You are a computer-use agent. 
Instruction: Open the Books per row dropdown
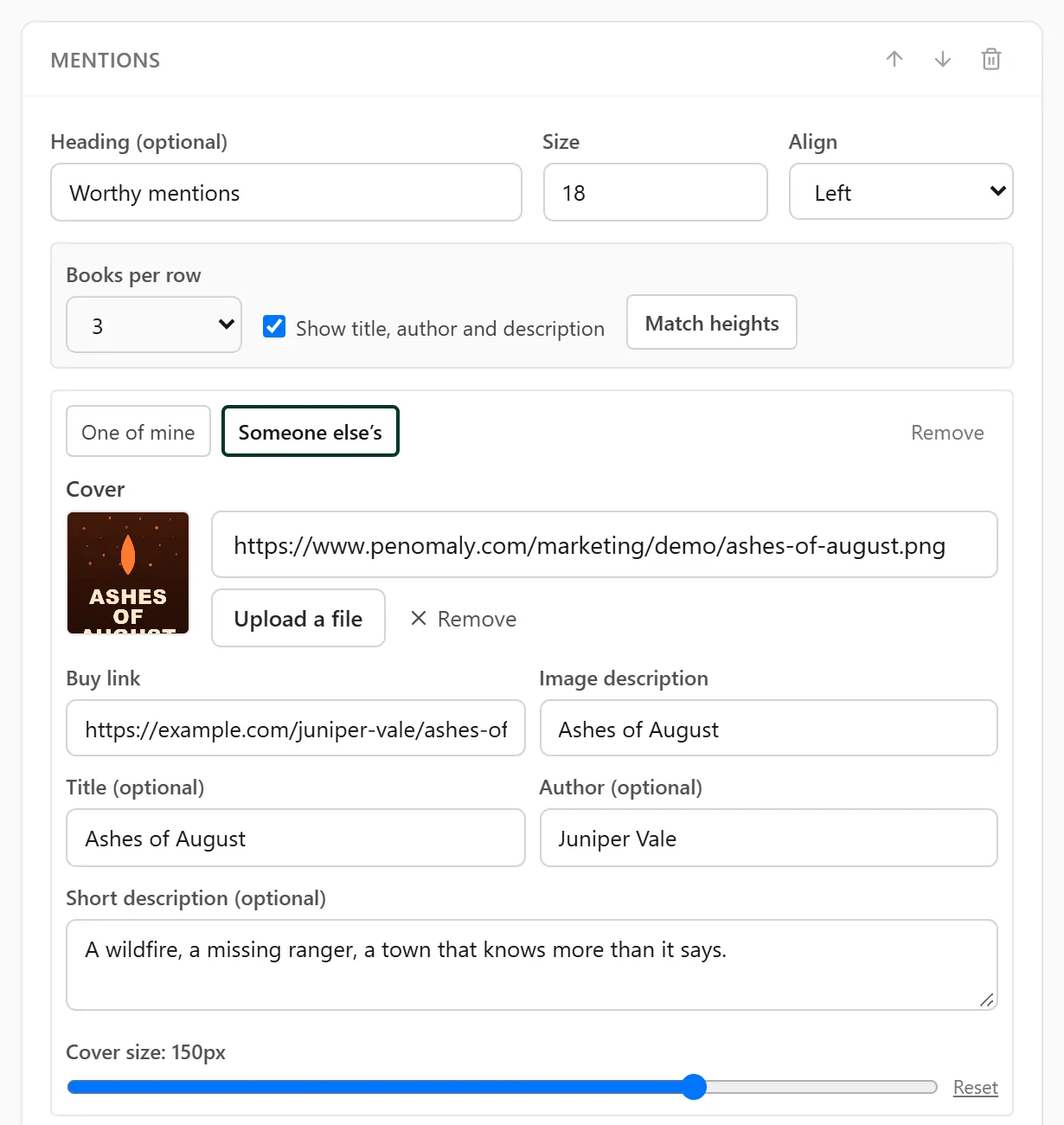[x=154, y=325]
